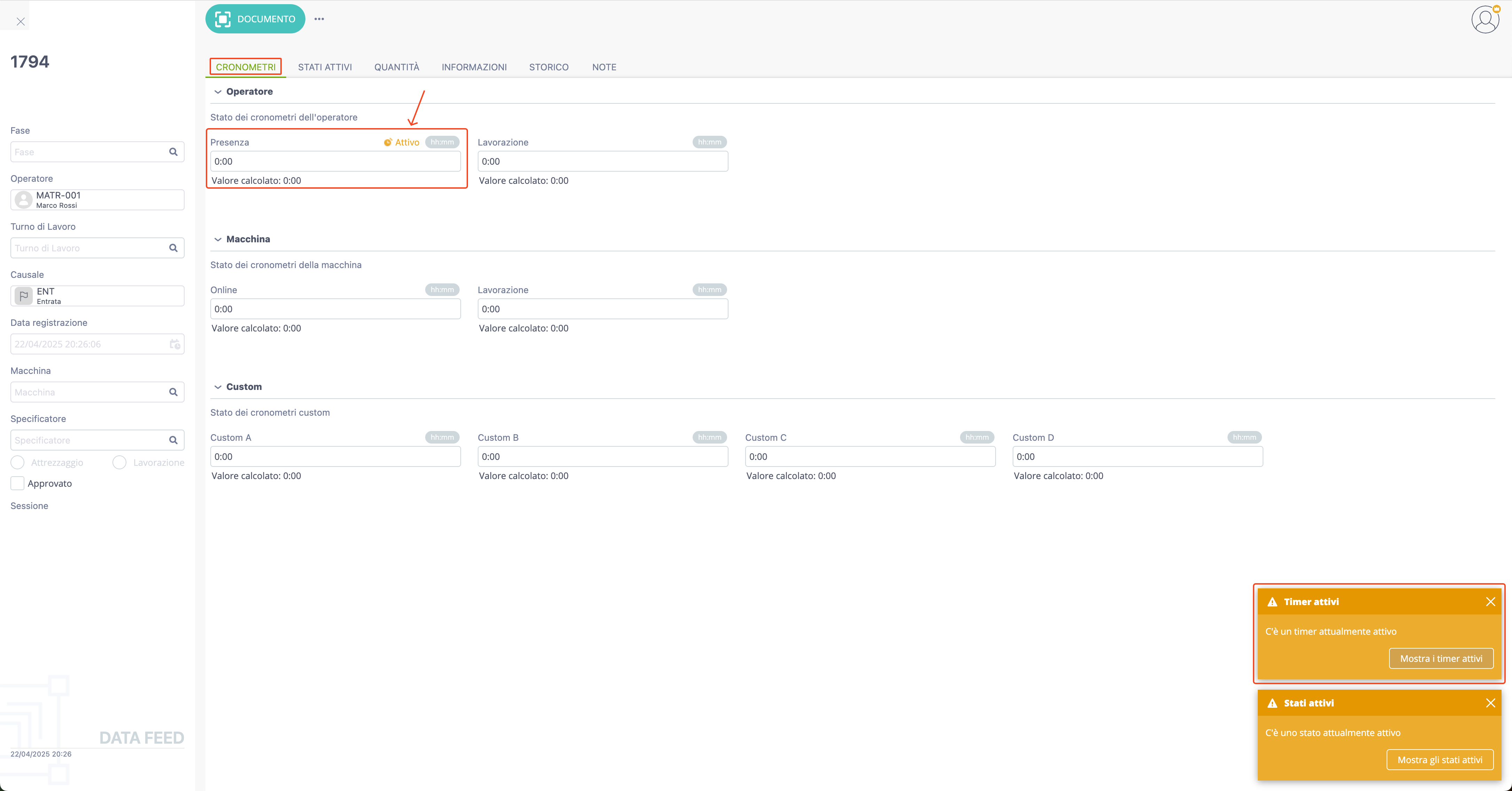Click the Causale field ENT Entrata
The image size is (1512, 791).
(x=98, y=296)
